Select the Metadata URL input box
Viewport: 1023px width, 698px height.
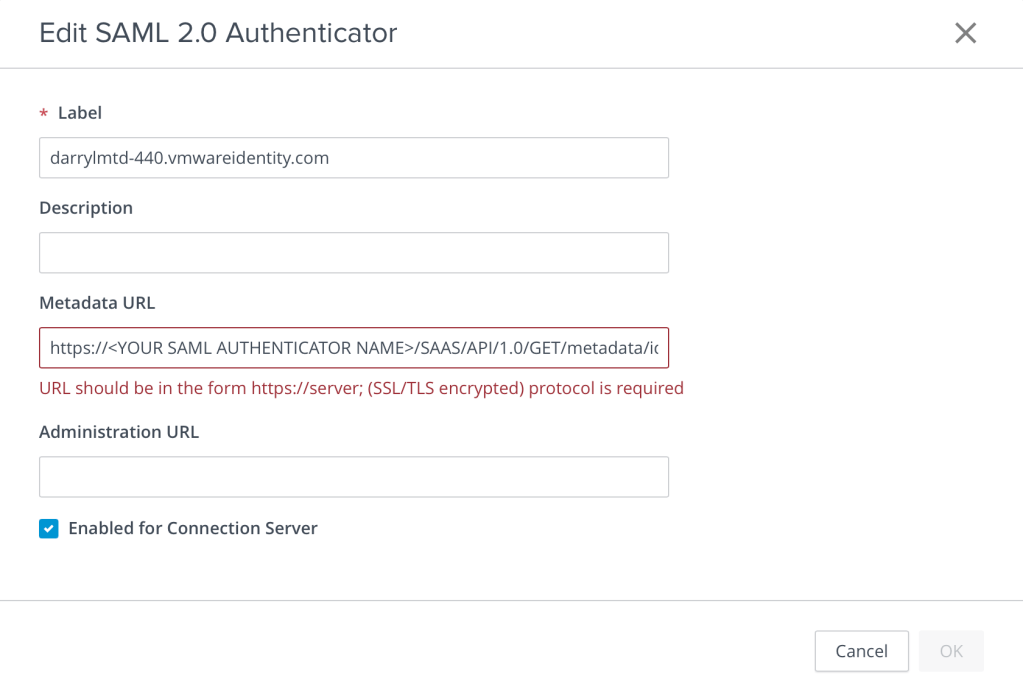coord(353,348)
